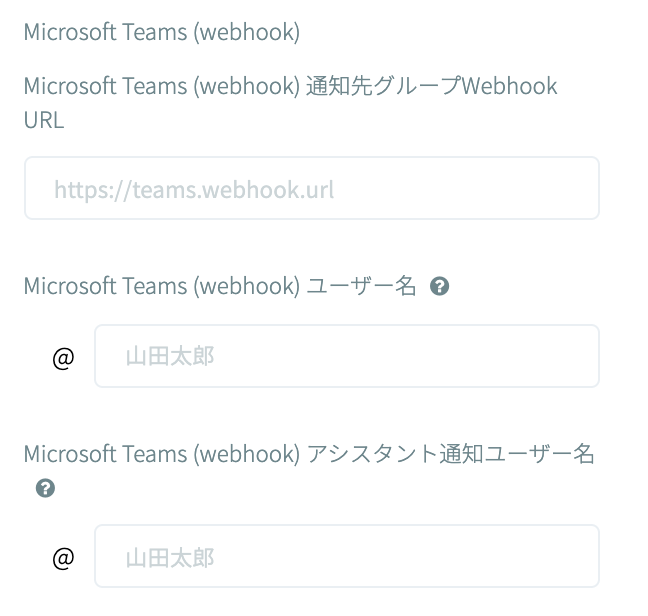Focus the 通知先グループWebhook URL input field
Image resolution: width=648 pixels, height=616 pixels.
pos(311,188)
